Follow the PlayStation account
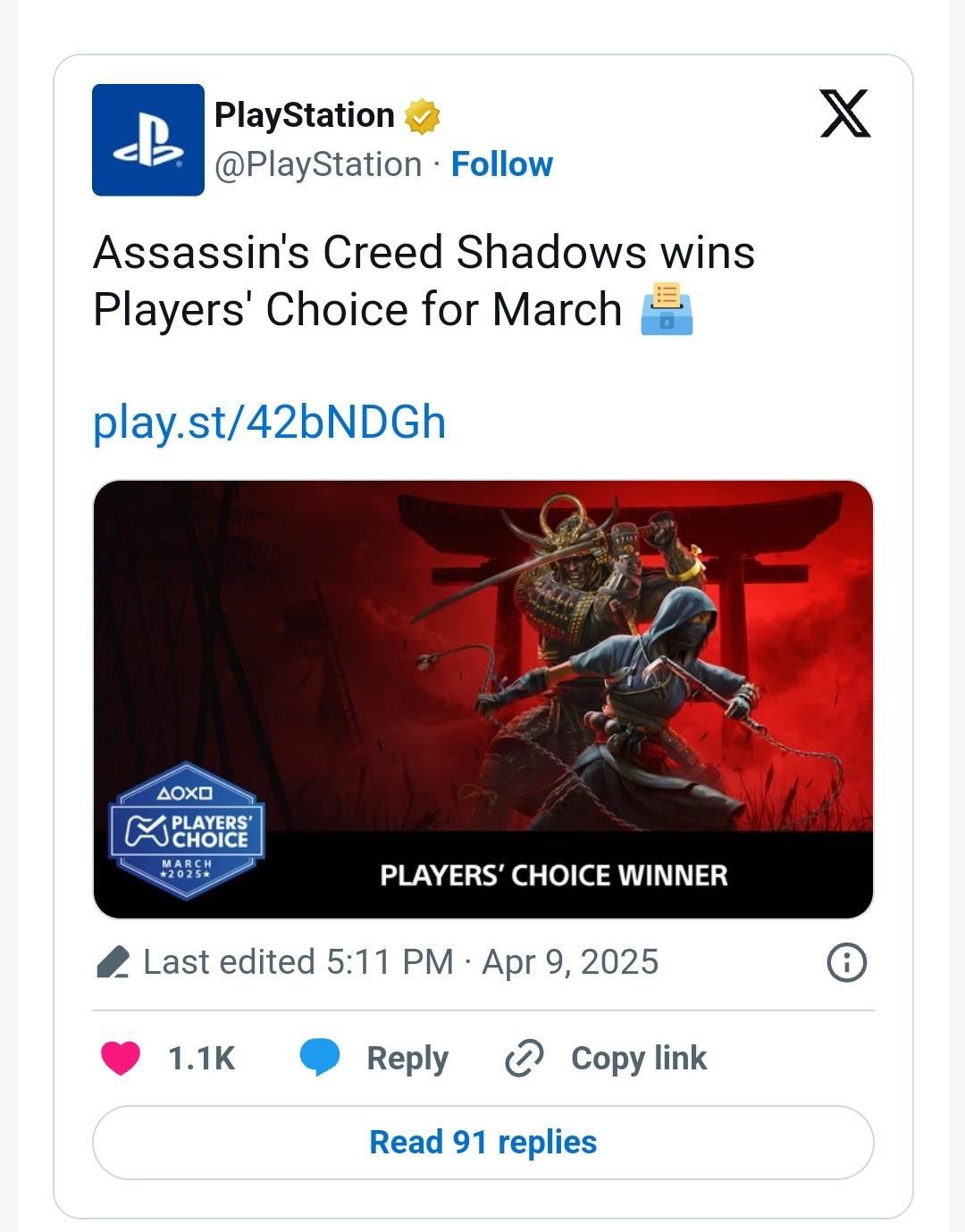The height and width of the screenshot is (1232, 965). click(x=501, y=164)
